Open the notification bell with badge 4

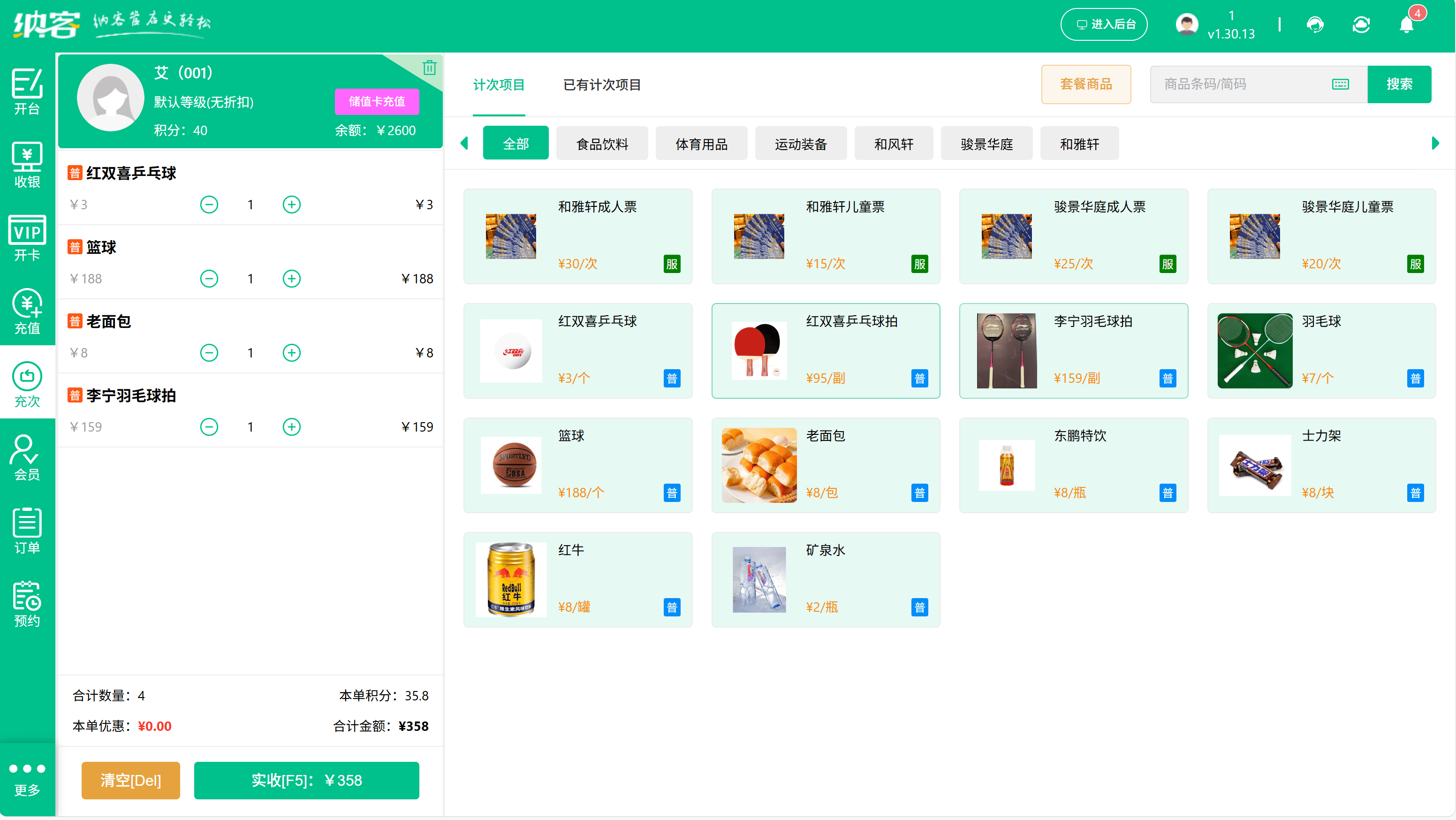(1407, 25)
